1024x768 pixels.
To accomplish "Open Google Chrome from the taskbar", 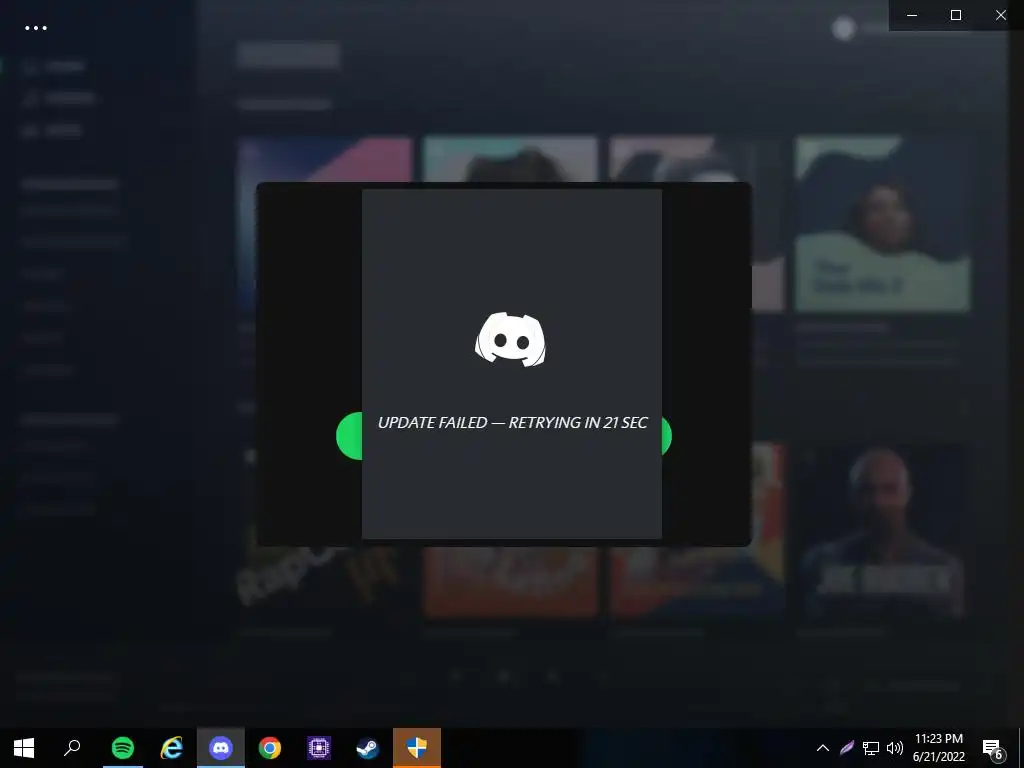I will click(270, 748).
